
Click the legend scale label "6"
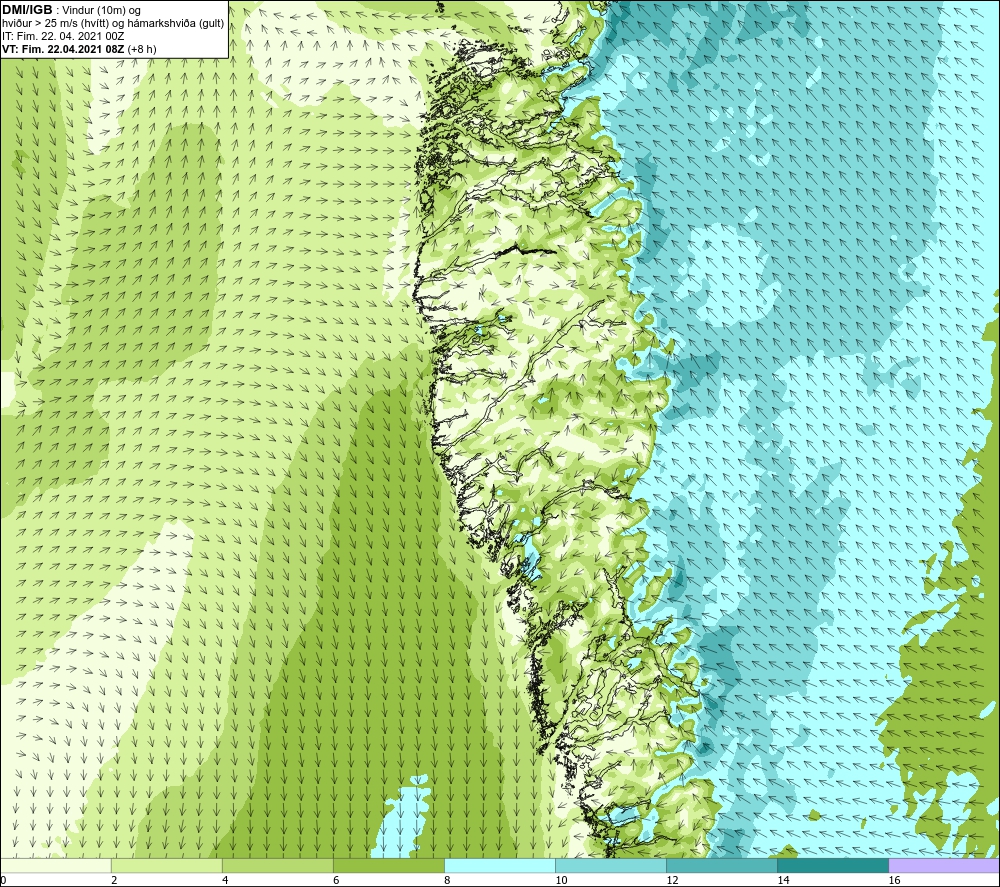coord(336,881)
